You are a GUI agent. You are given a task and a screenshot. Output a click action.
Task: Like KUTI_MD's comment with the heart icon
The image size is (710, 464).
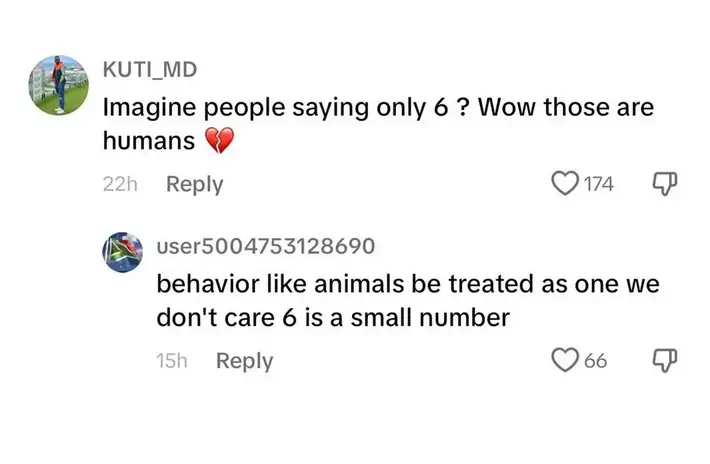(565, 184)
